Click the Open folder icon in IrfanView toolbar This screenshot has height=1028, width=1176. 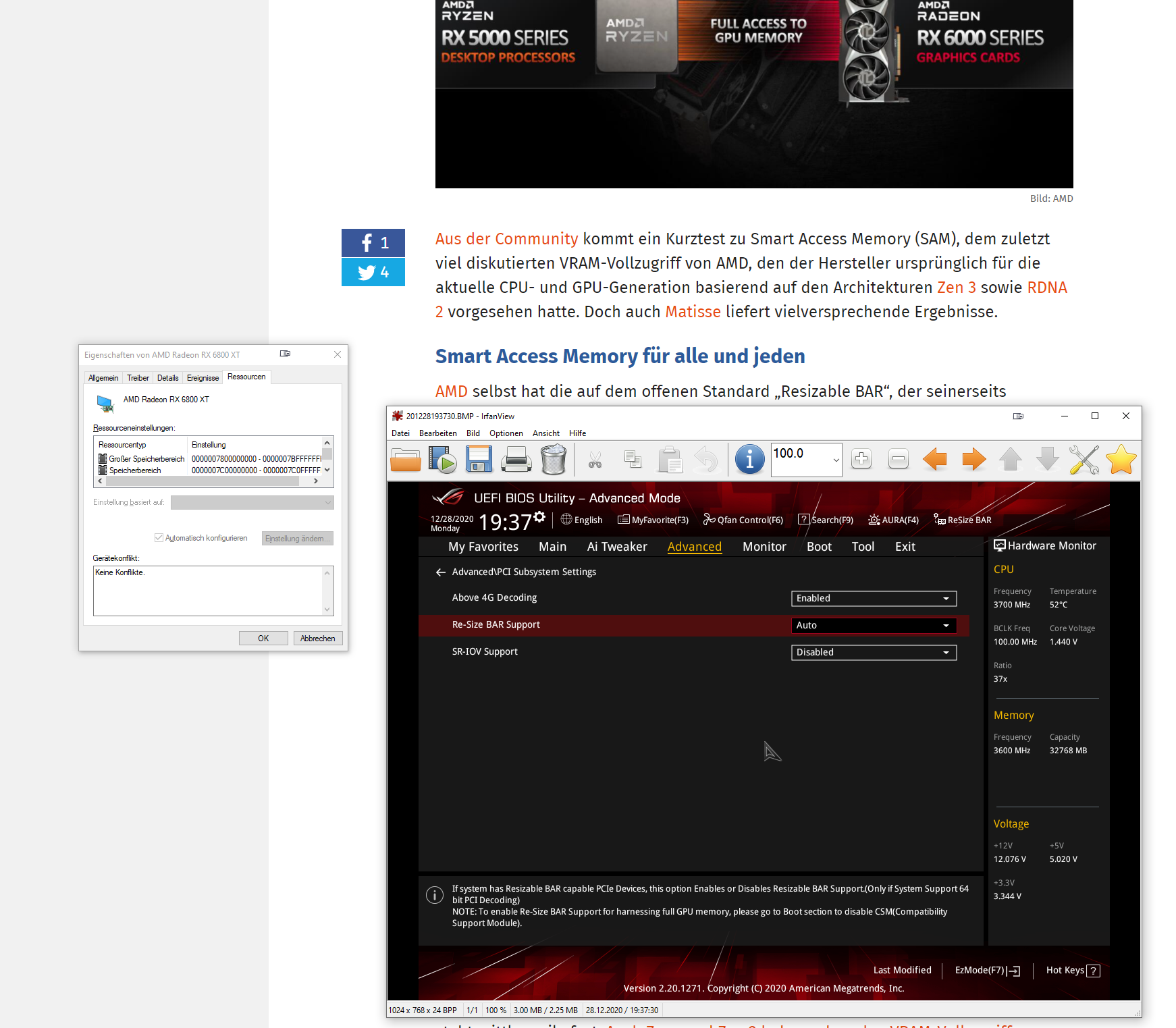pos(406,460)
